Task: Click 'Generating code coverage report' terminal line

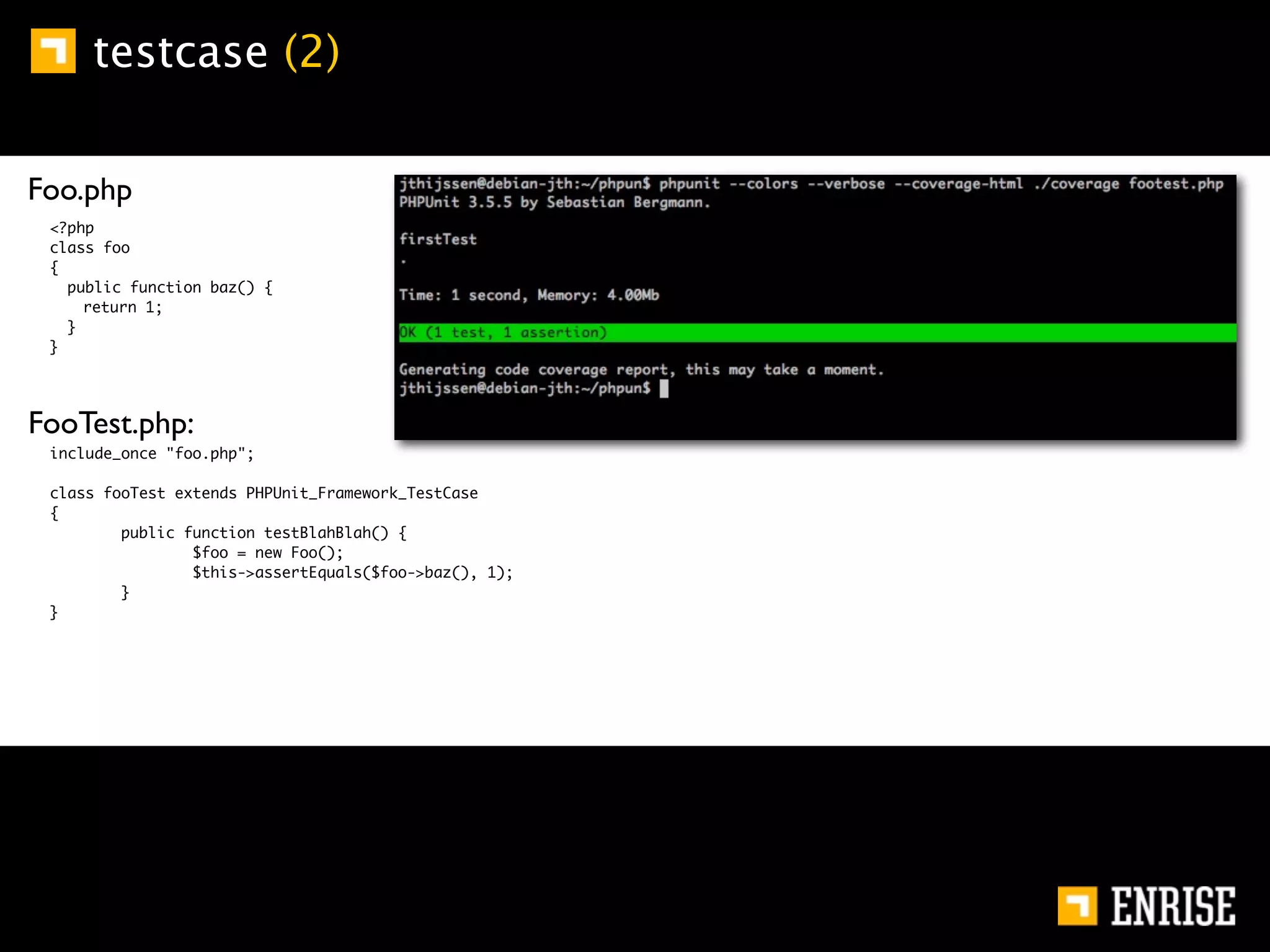Action: tap(641, 370)
